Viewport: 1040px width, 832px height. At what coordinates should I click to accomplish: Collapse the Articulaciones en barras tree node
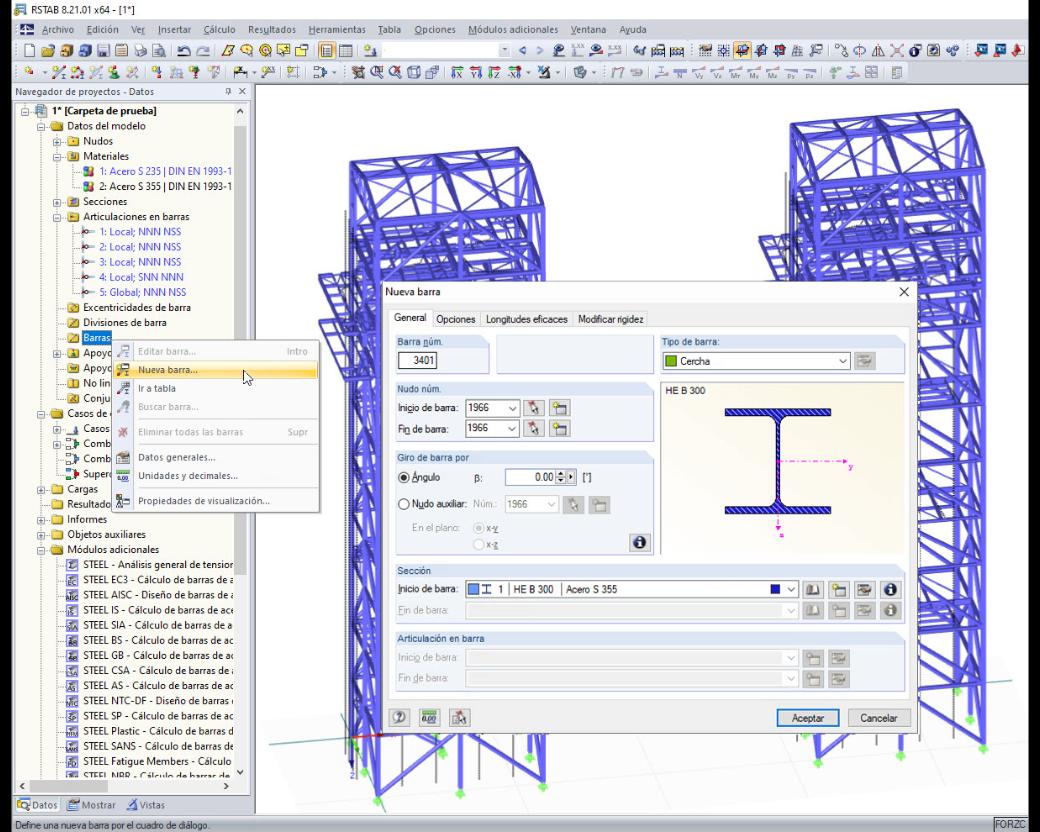[x=58, y=217]
